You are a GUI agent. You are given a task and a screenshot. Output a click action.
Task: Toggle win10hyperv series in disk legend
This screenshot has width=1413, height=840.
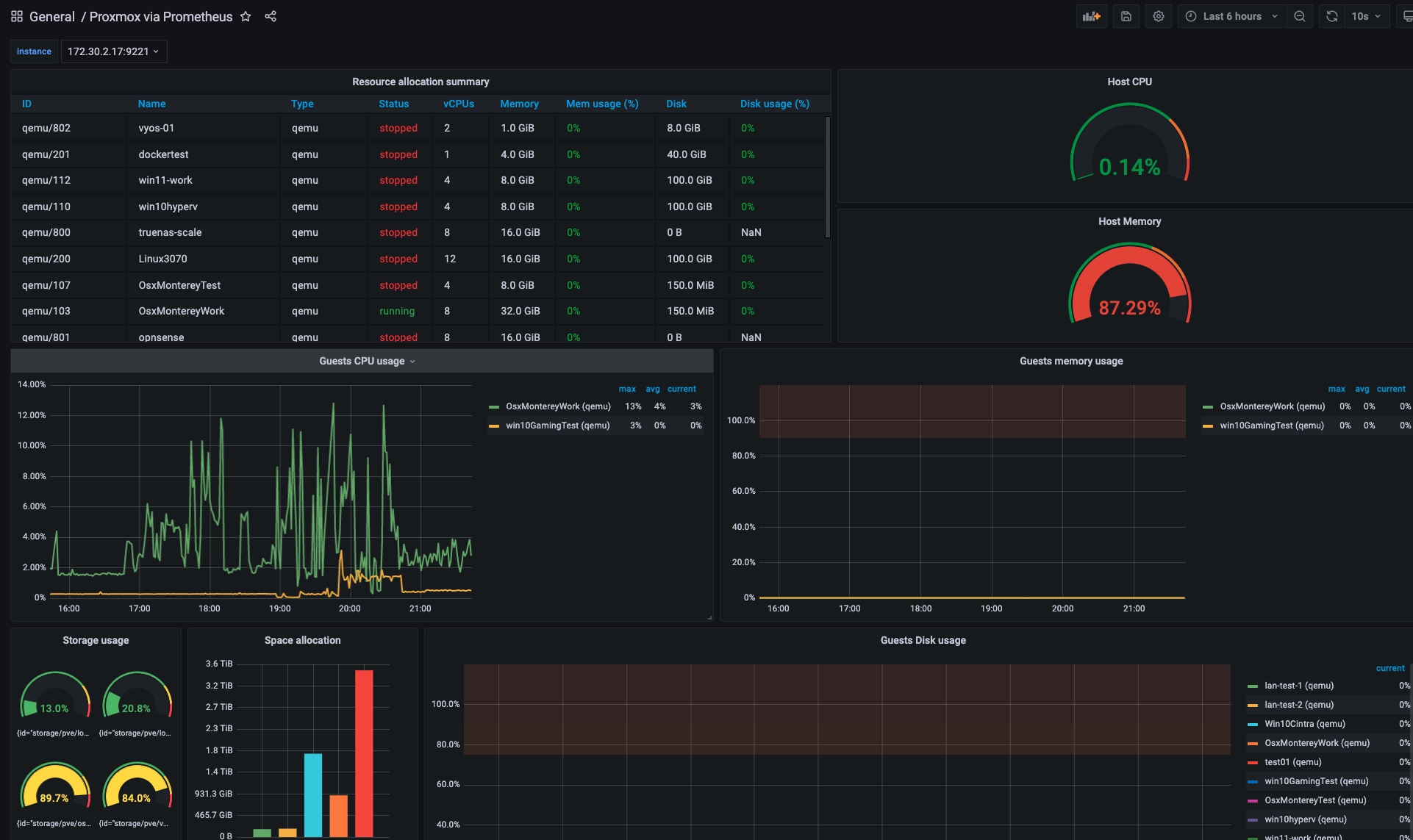(x=1306, y=819)
